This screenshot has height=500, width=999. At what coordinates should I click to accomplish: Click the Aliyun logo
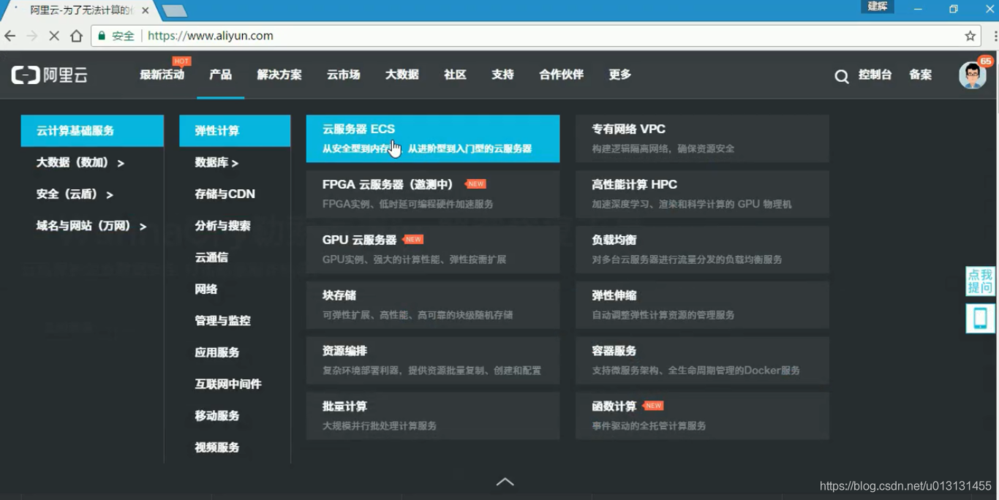click(49, 75)
